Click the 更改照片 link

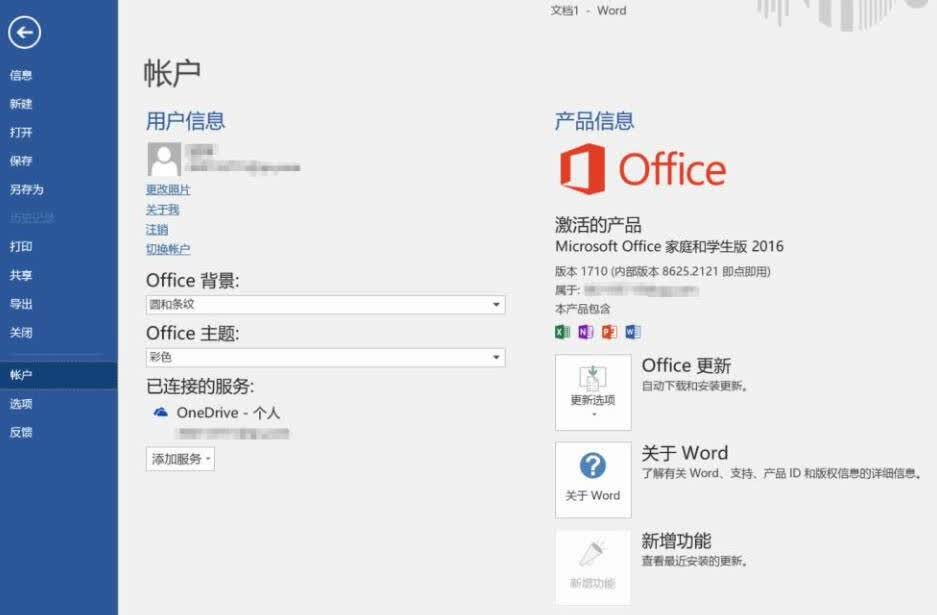(x=168, y=189)
